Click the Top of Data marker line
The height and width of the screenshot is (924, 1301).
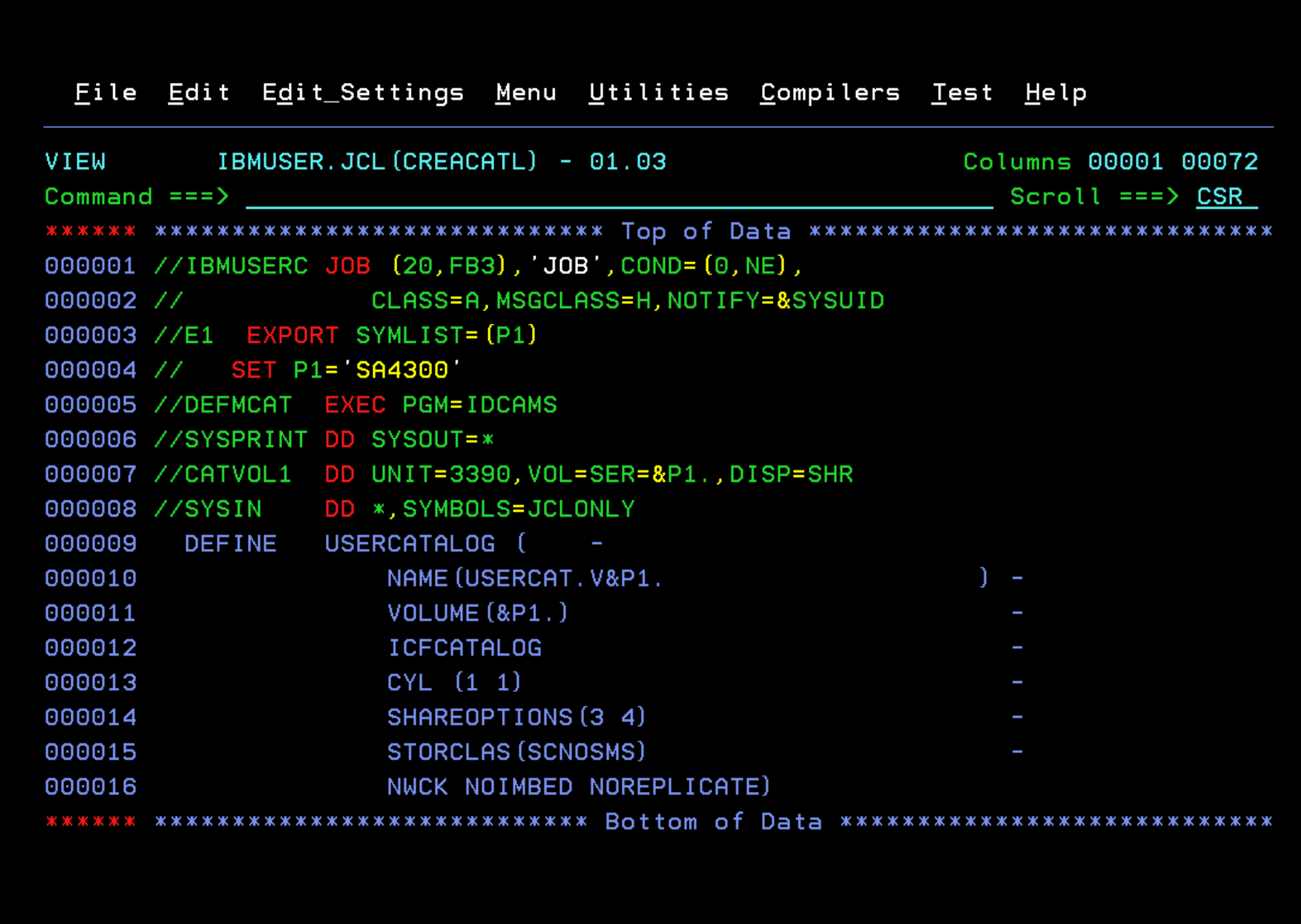705,231
